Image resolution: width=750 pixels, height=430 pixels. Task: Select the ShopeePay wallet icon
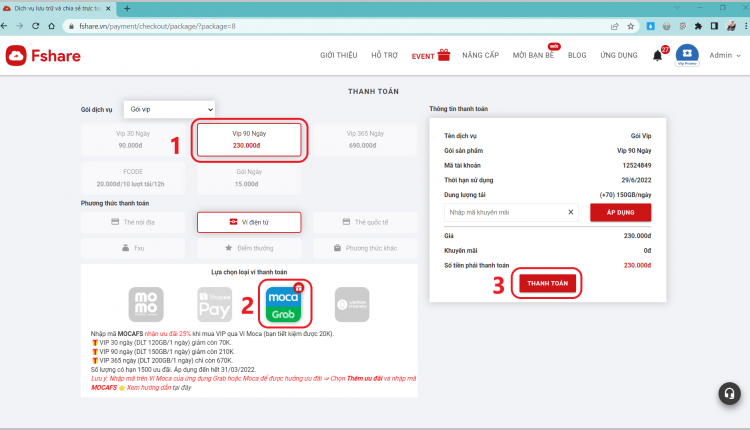click(215, 304)
